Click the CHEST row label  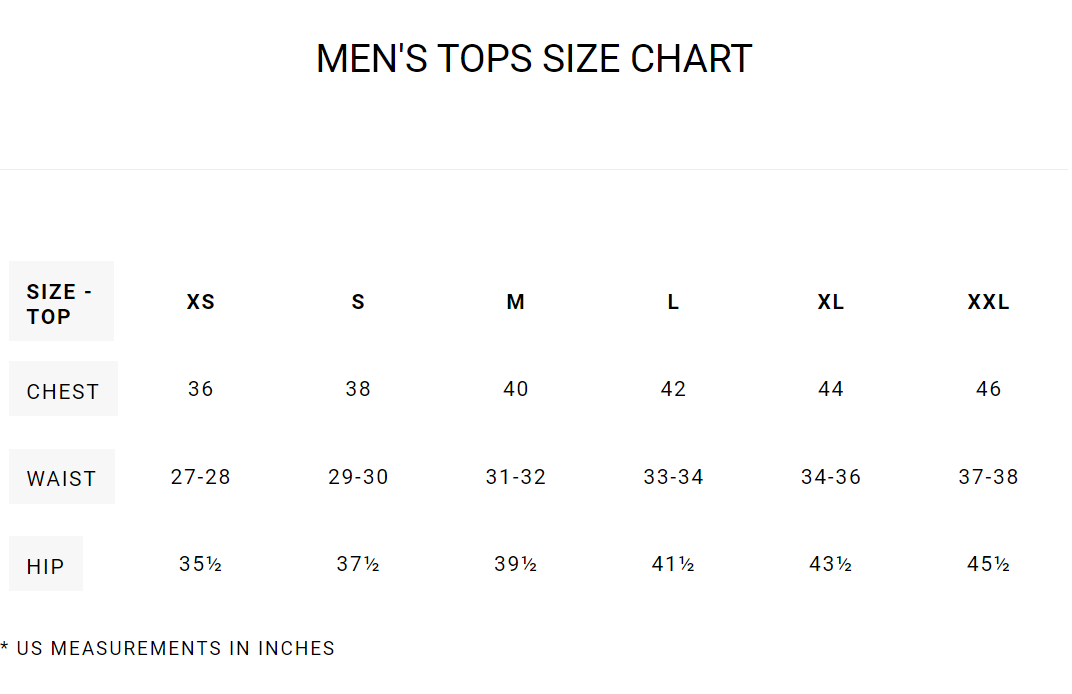pyautogui.click(x=63, y=391)
